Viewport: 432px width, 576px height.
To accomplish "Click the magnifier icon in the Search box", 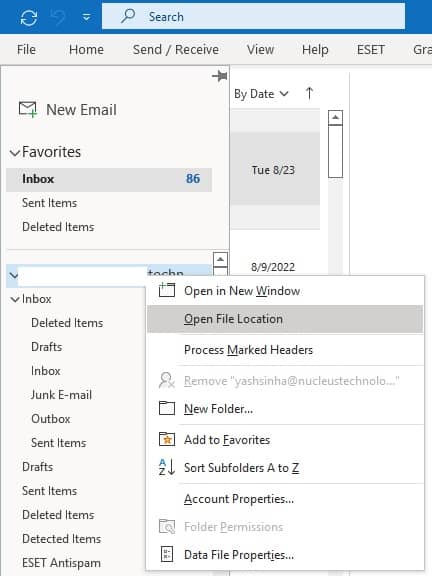I will coord(128,16).
